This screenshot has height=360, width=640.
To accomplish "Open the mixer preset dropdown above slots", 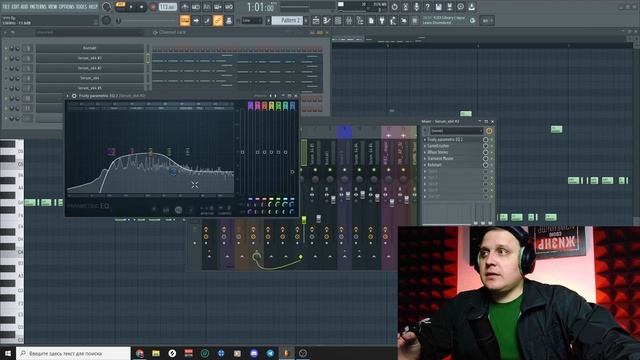I will (x=456, y=131).
